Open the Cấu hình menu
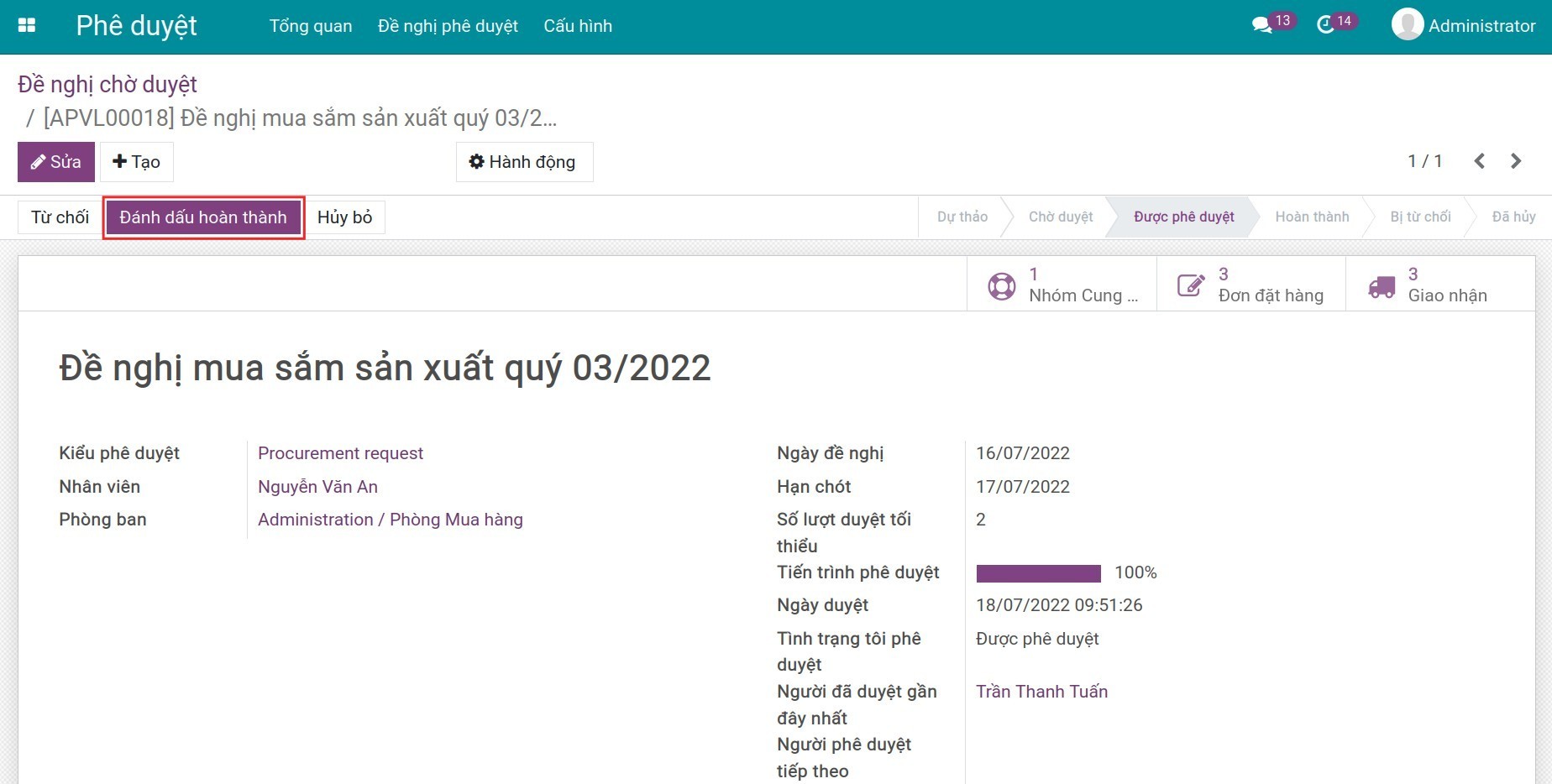This screenshot has height=784, width=1552. pos(578,26)
